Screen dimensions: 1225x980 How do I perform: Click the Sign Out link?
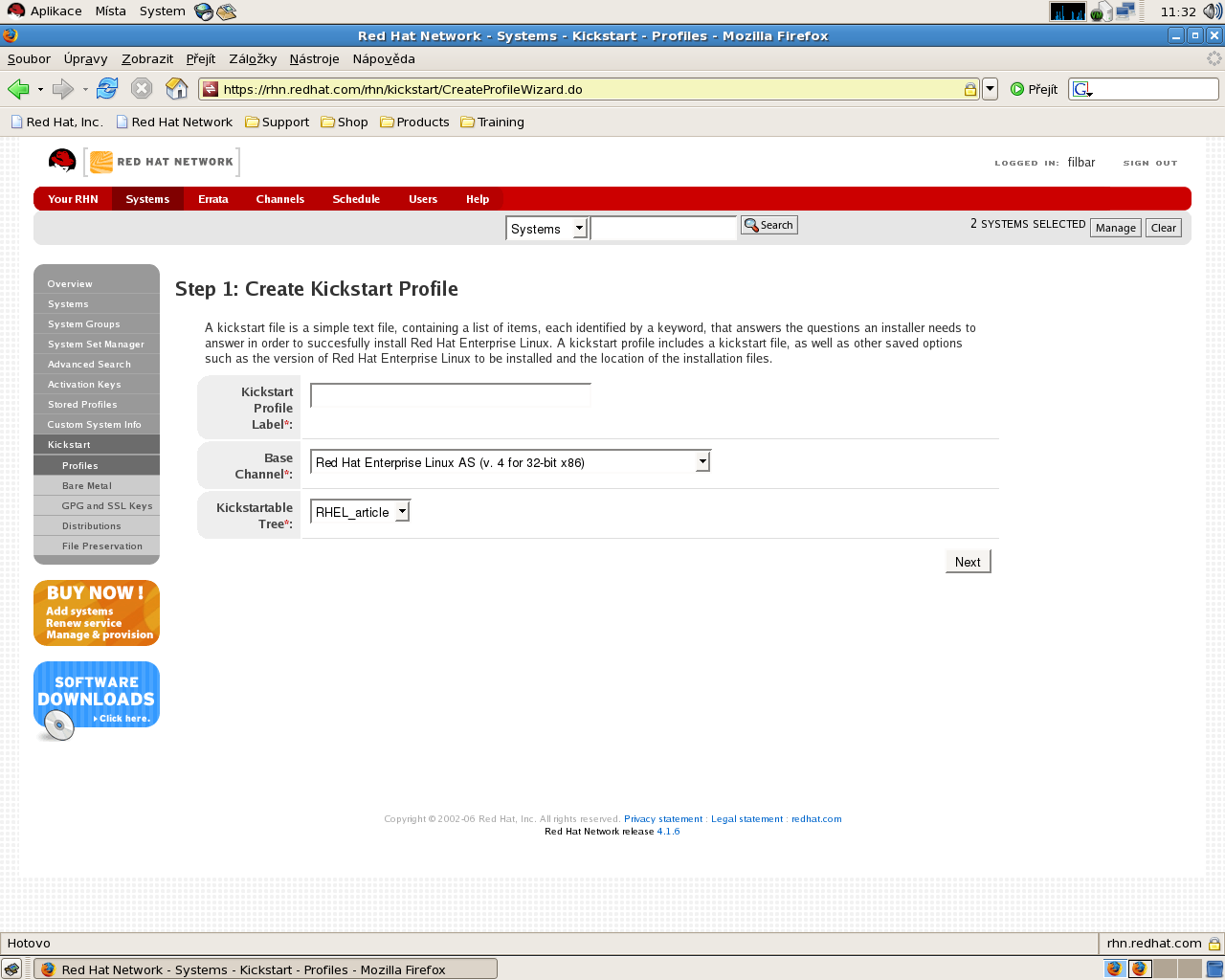[x=1150, y=163]
